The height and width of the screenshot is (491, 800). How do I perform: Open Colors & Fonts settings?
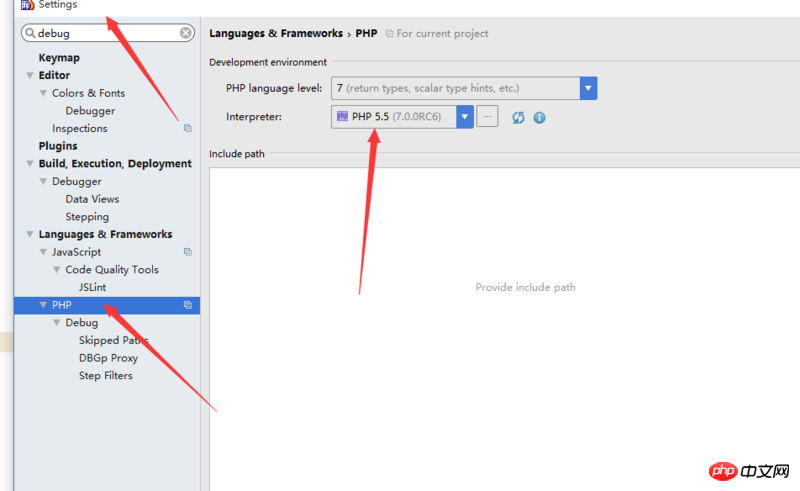click(88, 93)
